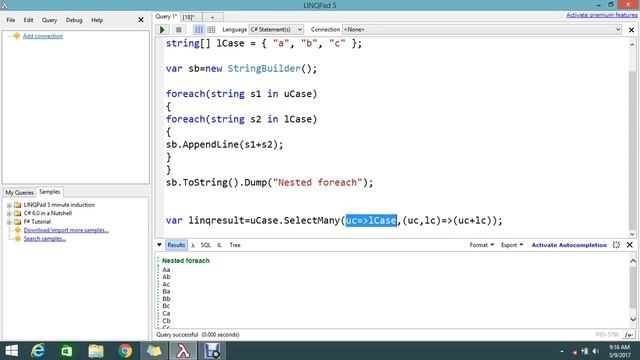Click Download/import more samples link
Image resolution: width=640 pixels, height=360 pixels.
pos(66,230)
